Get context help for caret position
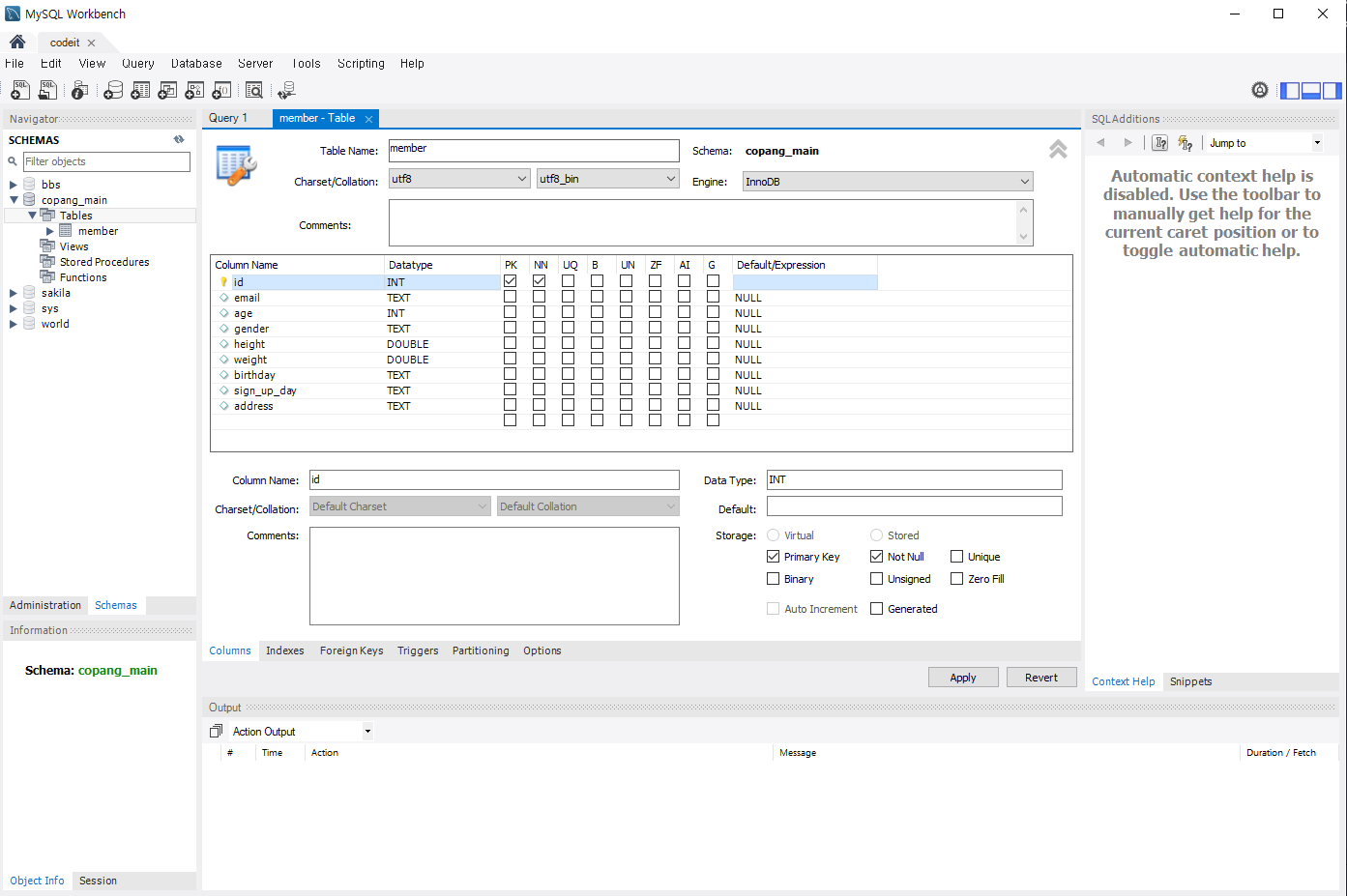Viewport: 1347px width, 896px height. click(1160, 143)
